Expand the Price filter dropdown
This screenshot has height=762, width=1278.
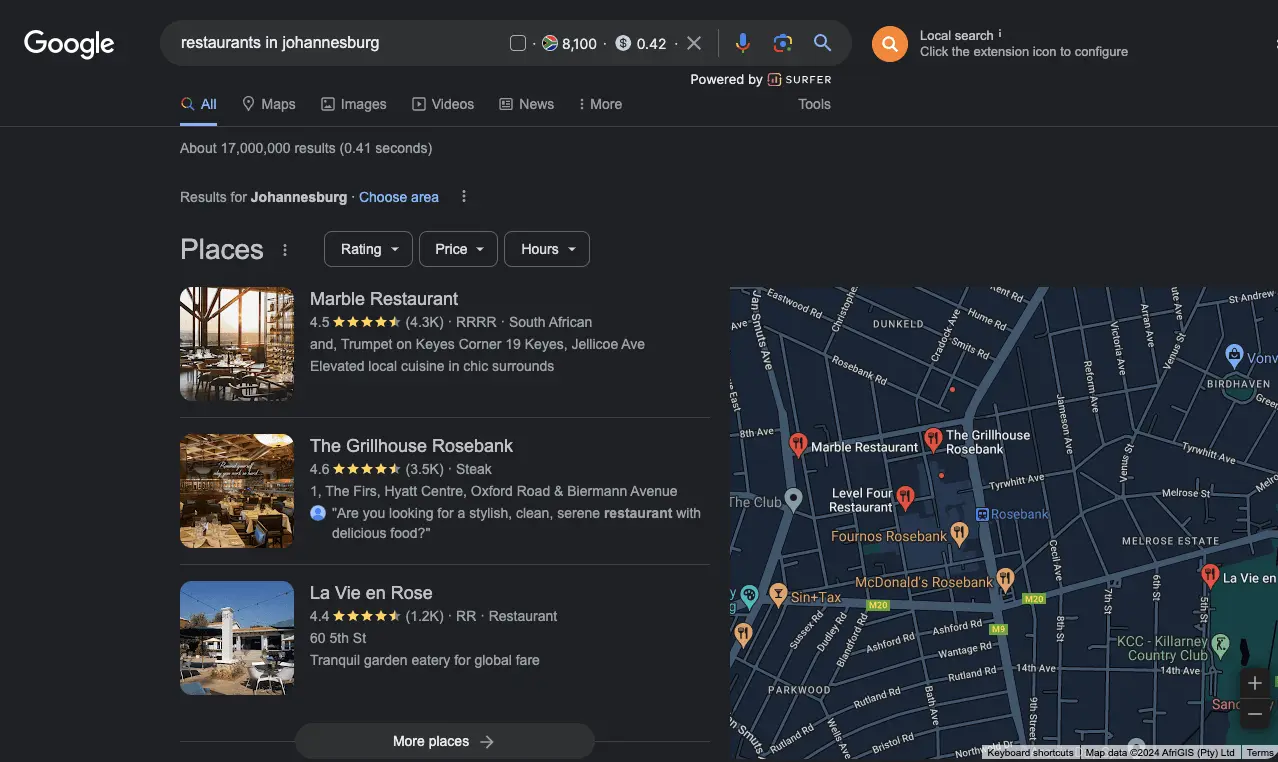click(x=458, y=249)
